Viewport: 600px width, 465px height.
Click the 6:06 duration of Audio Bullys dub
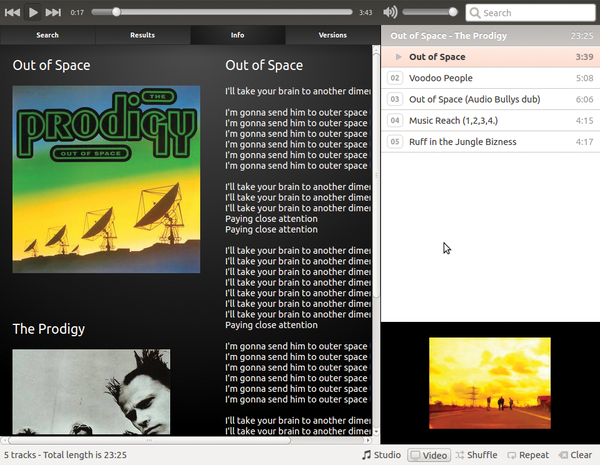coord(584,100)
